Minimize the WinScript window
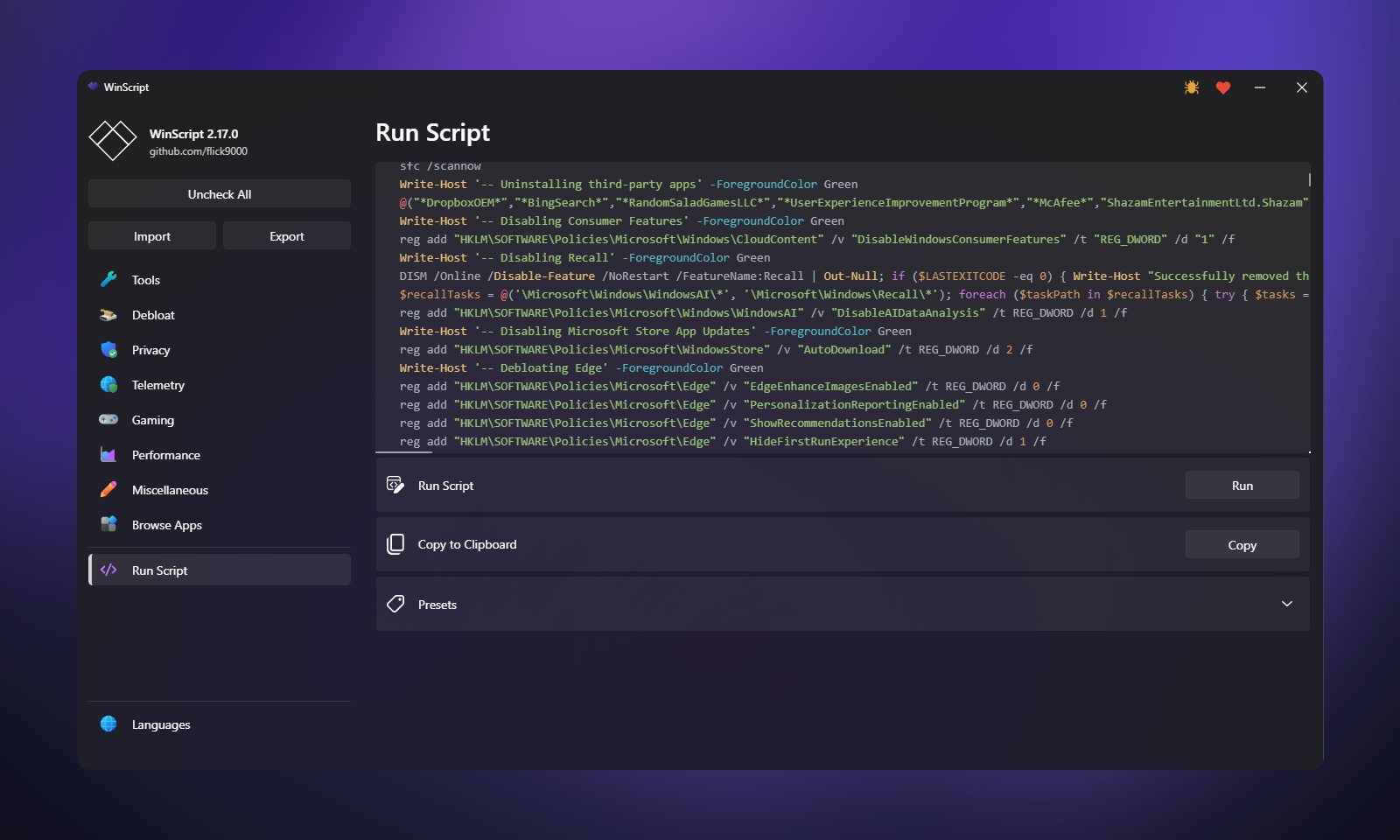 pyautogui.click(x=1260, y=87)
